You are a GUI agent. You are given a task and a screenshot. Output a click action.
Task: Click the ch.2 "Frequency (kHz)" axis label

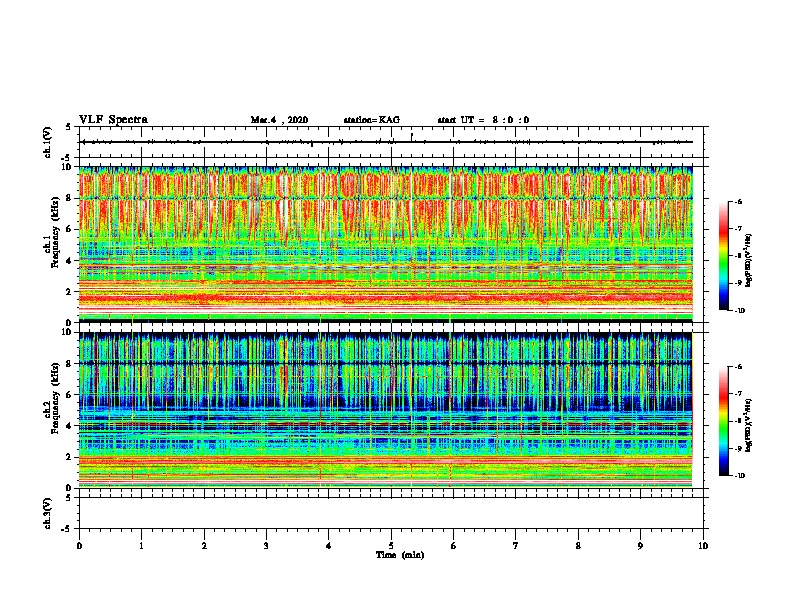pyautogui.click(x=56, y=398)
